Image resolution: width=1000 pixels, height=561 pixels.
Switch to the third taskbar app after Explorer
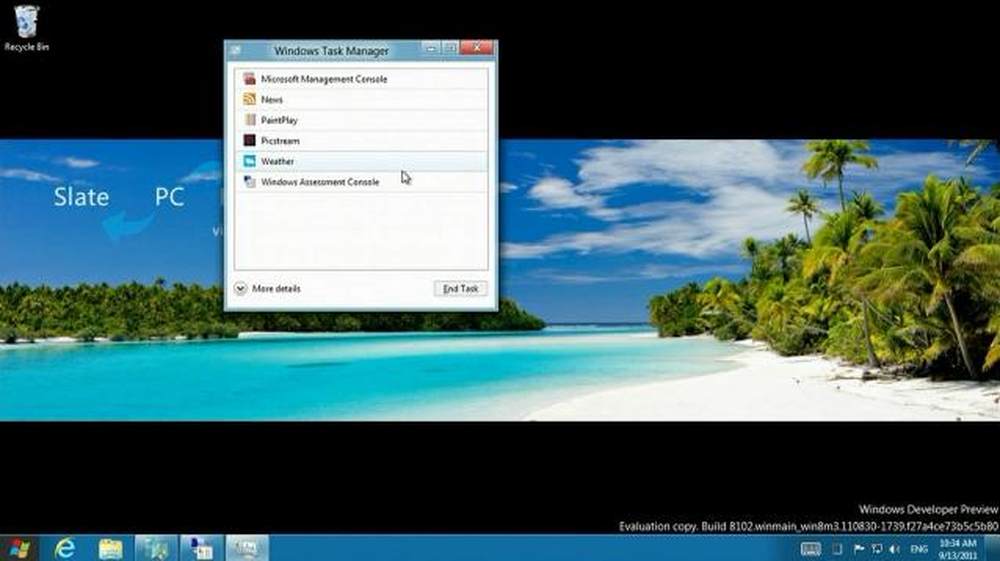point(156,548)
